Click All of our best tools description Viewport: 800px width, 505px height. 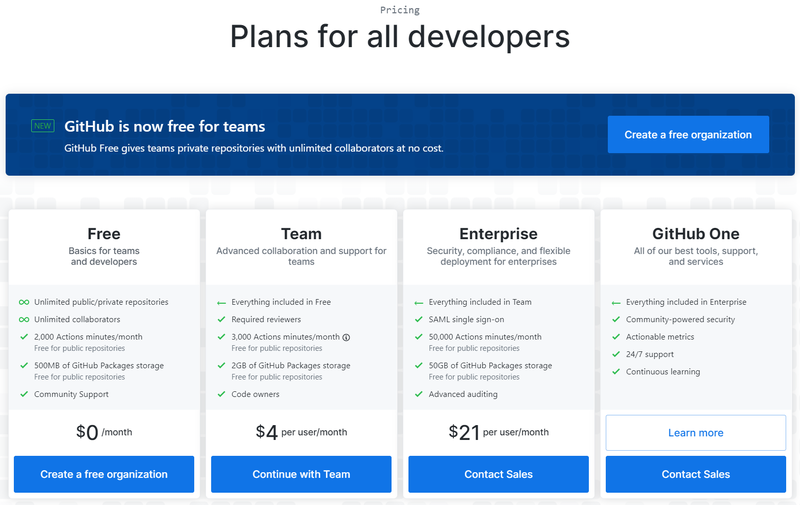pos(696,256)
